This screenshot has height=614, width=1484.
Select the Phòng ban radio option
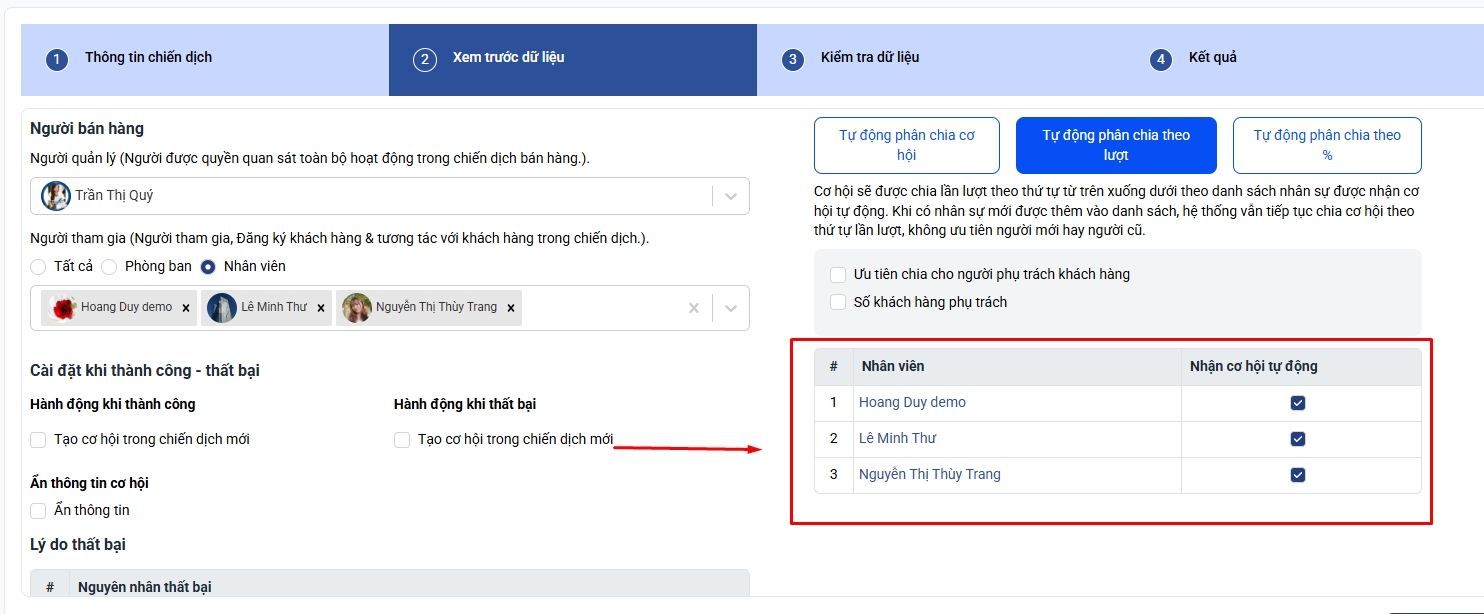pos(110,267)
